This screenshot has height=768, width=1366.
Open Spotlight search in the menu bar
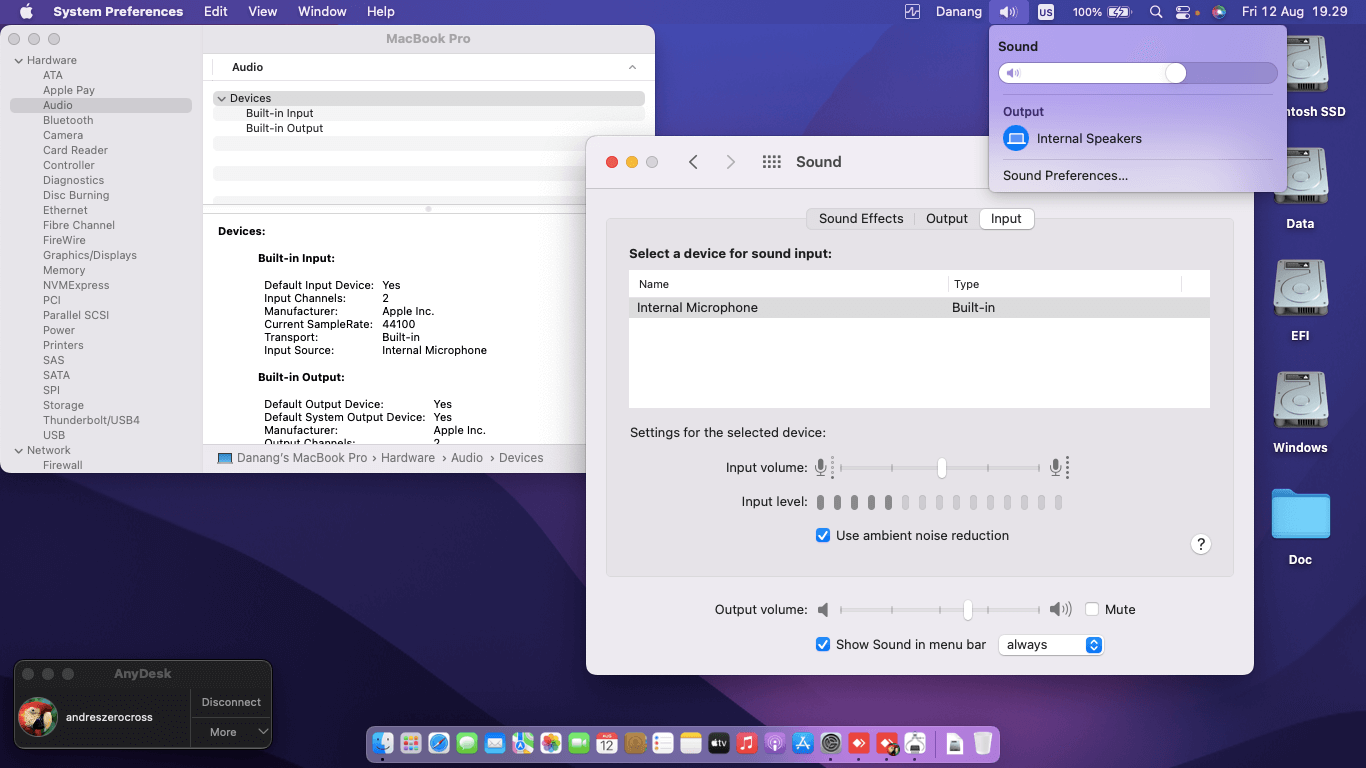coord(1156,12)
